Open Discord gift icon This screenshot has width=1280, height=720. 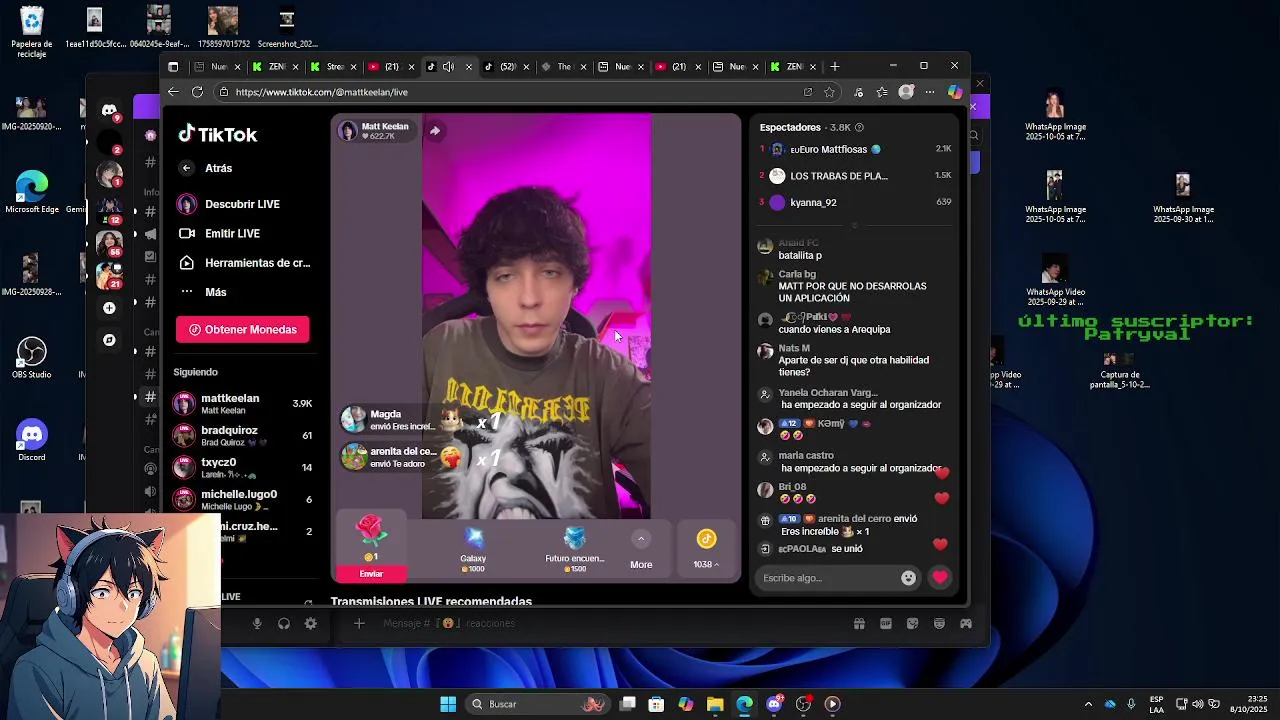(x=859, y=624)
